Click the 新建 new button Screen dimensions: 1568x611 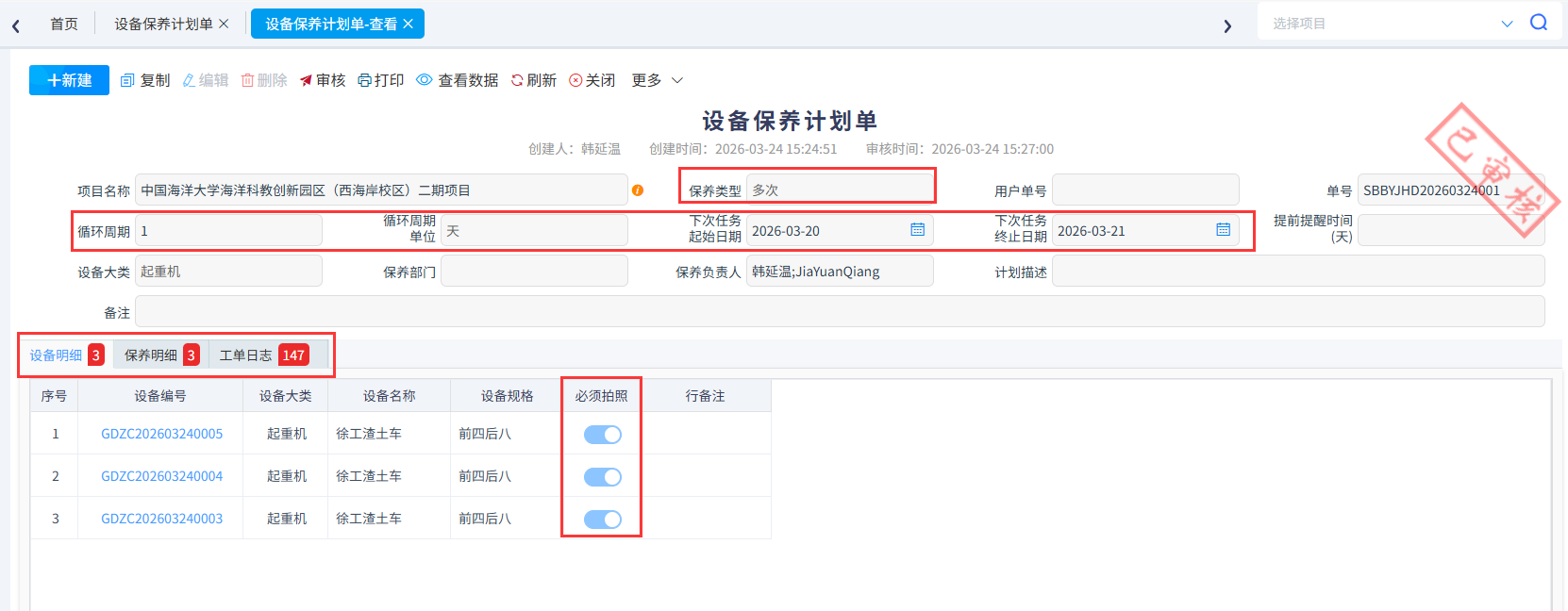[x=69, y=80]
